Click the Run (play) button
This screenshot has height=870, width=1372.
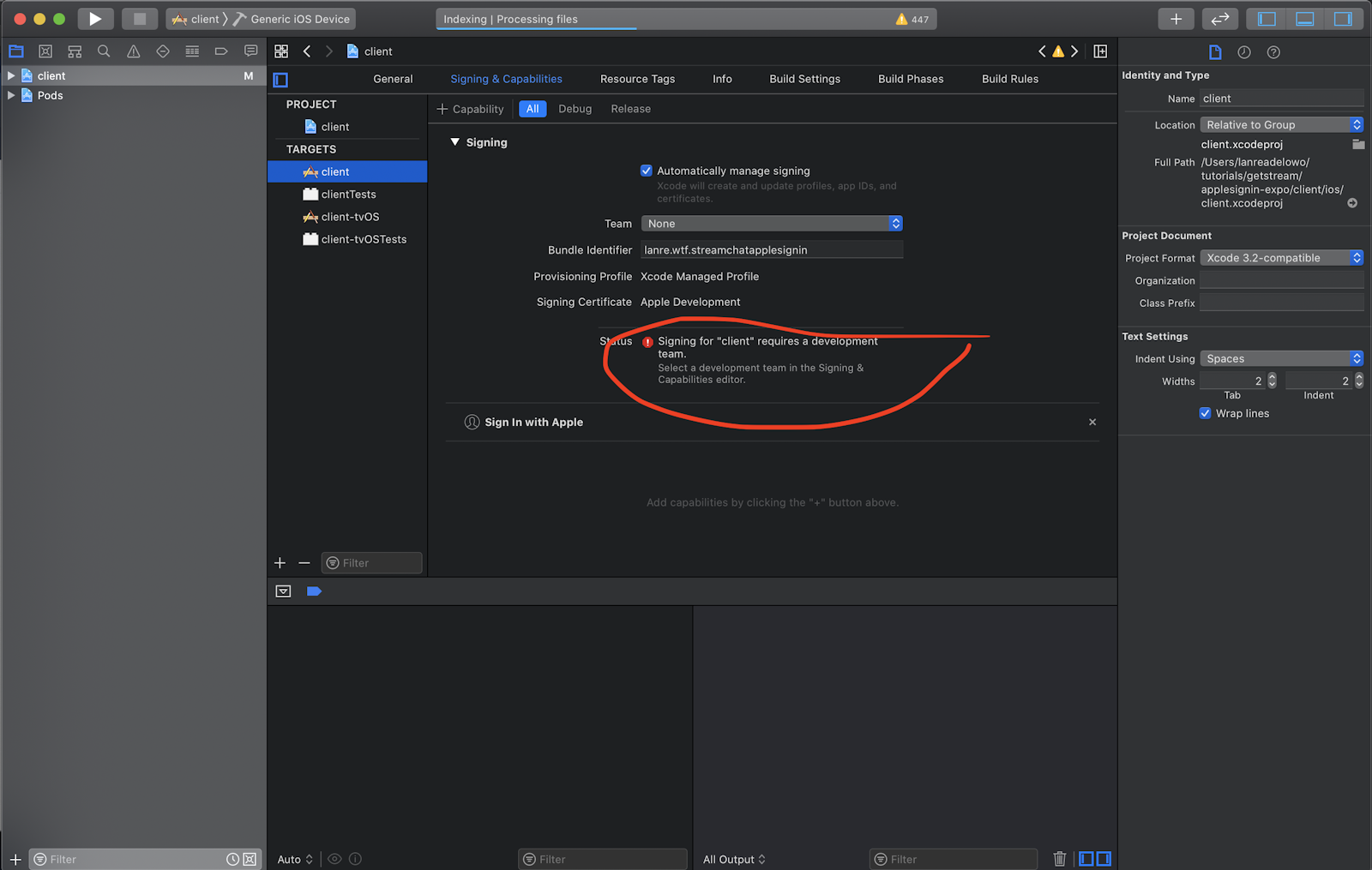coord(95,19)
